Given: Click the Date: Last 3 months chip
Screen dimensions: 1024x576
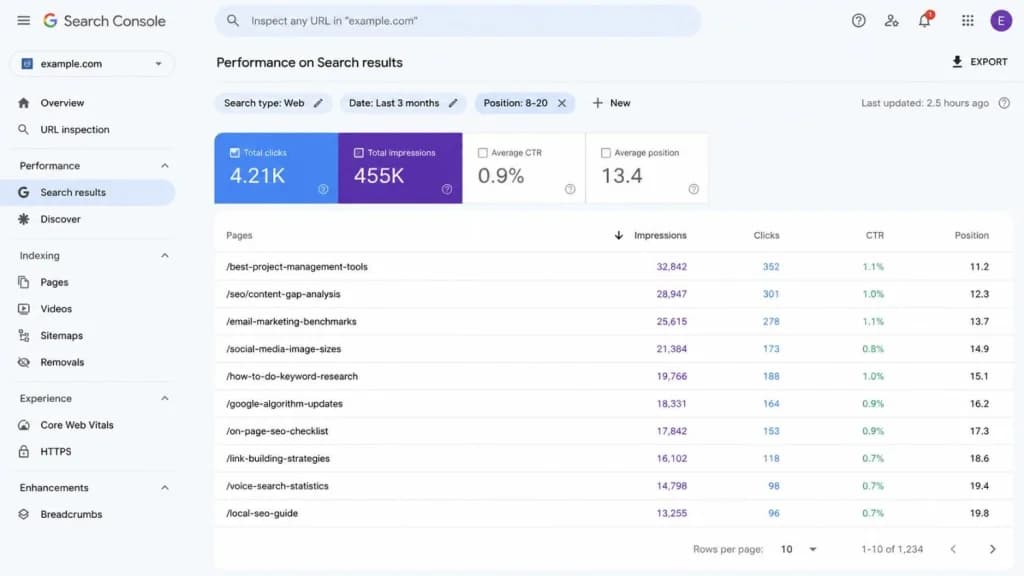Looking at the screenshot, I should coord(403,103).
